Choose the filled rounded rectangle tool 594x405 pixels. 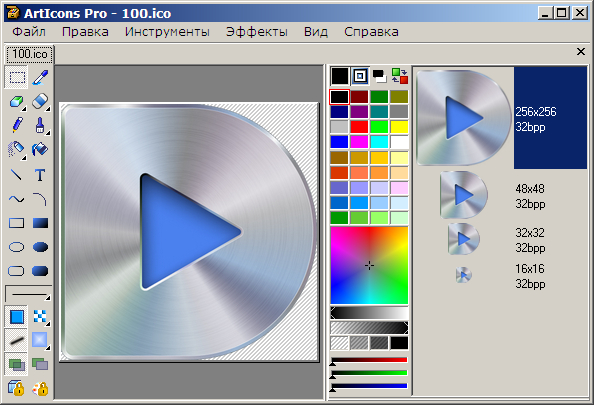tap(40, 271)
